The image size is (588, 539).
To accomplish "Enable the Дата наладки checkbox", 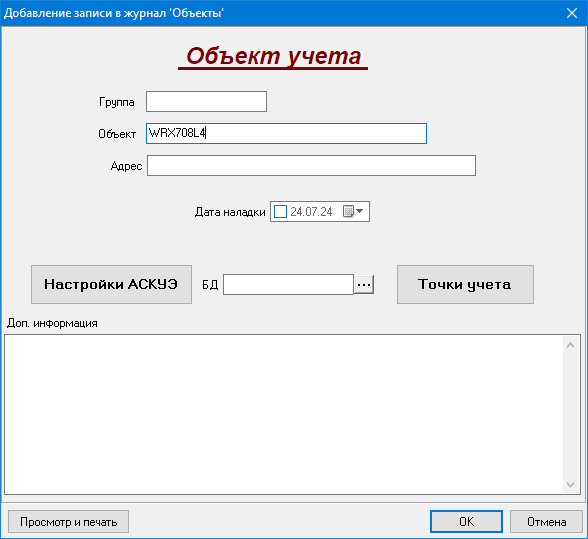I will click(280, 212).
